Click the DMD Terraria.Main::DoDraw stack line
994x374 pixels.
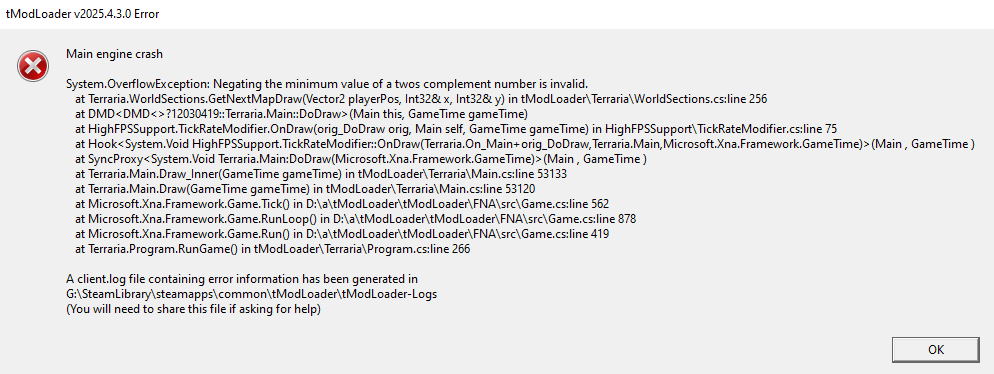pos(301,114)
